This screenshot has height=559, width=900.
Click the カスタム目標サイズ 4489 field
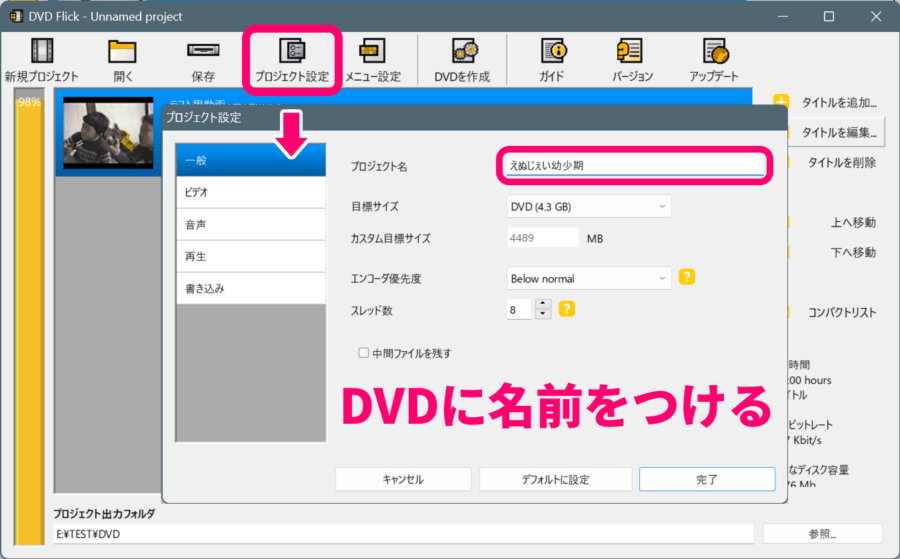coord(543,238)
